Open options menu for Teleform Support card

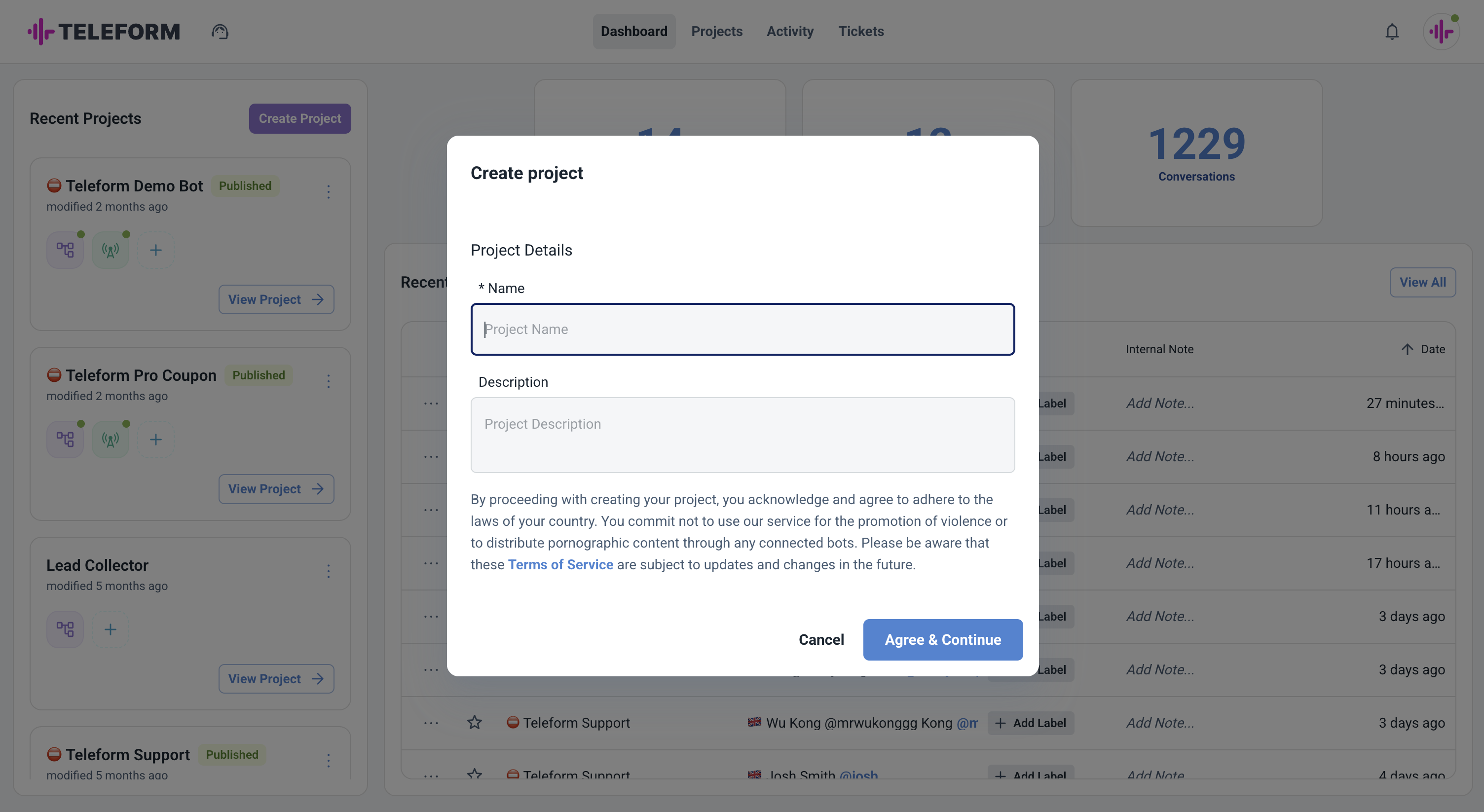click(329, 760)
